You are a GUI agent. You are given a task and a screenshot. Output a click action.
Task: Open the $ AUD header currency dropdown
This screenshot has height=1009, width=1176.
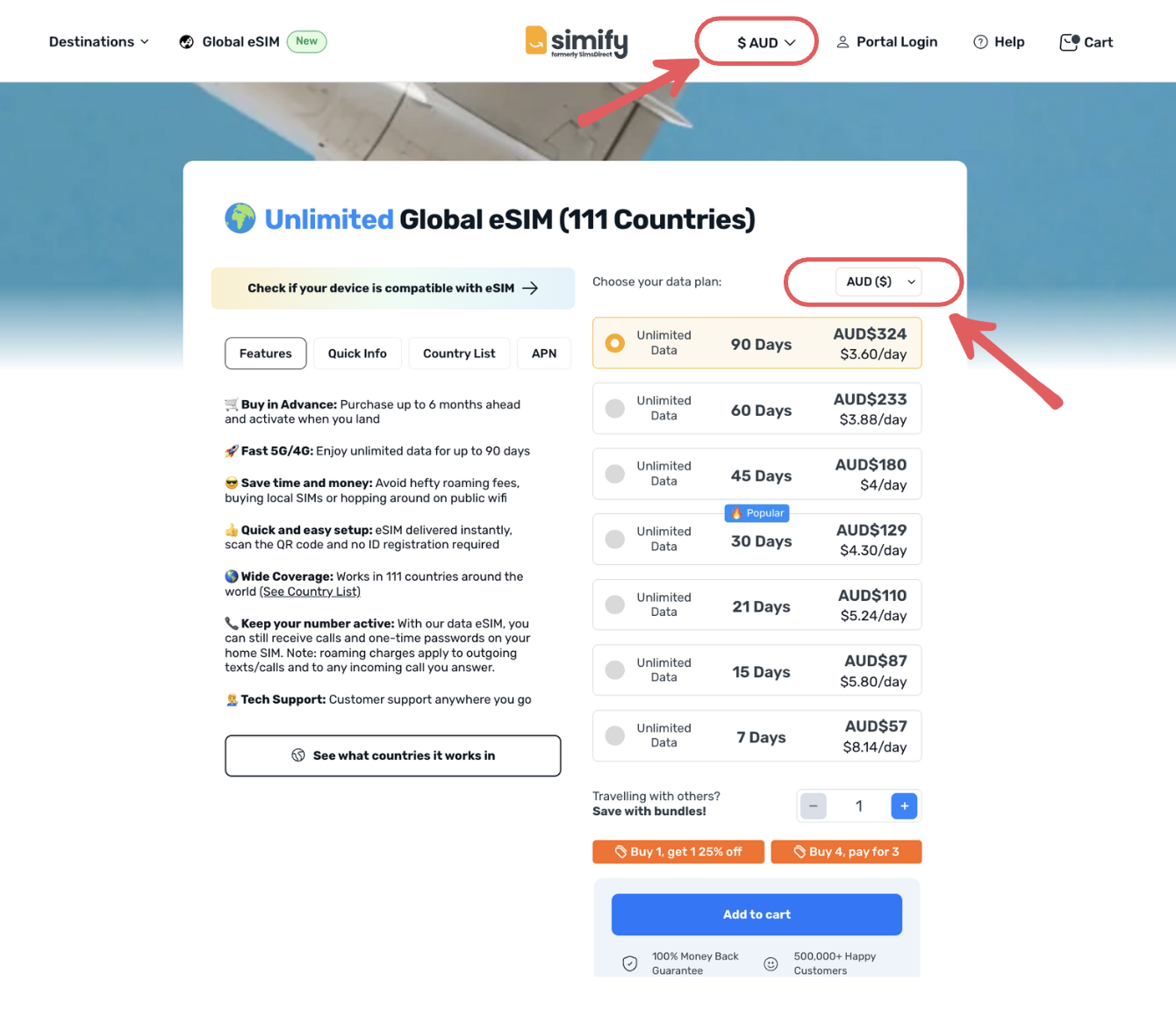(x=765, y=42)
